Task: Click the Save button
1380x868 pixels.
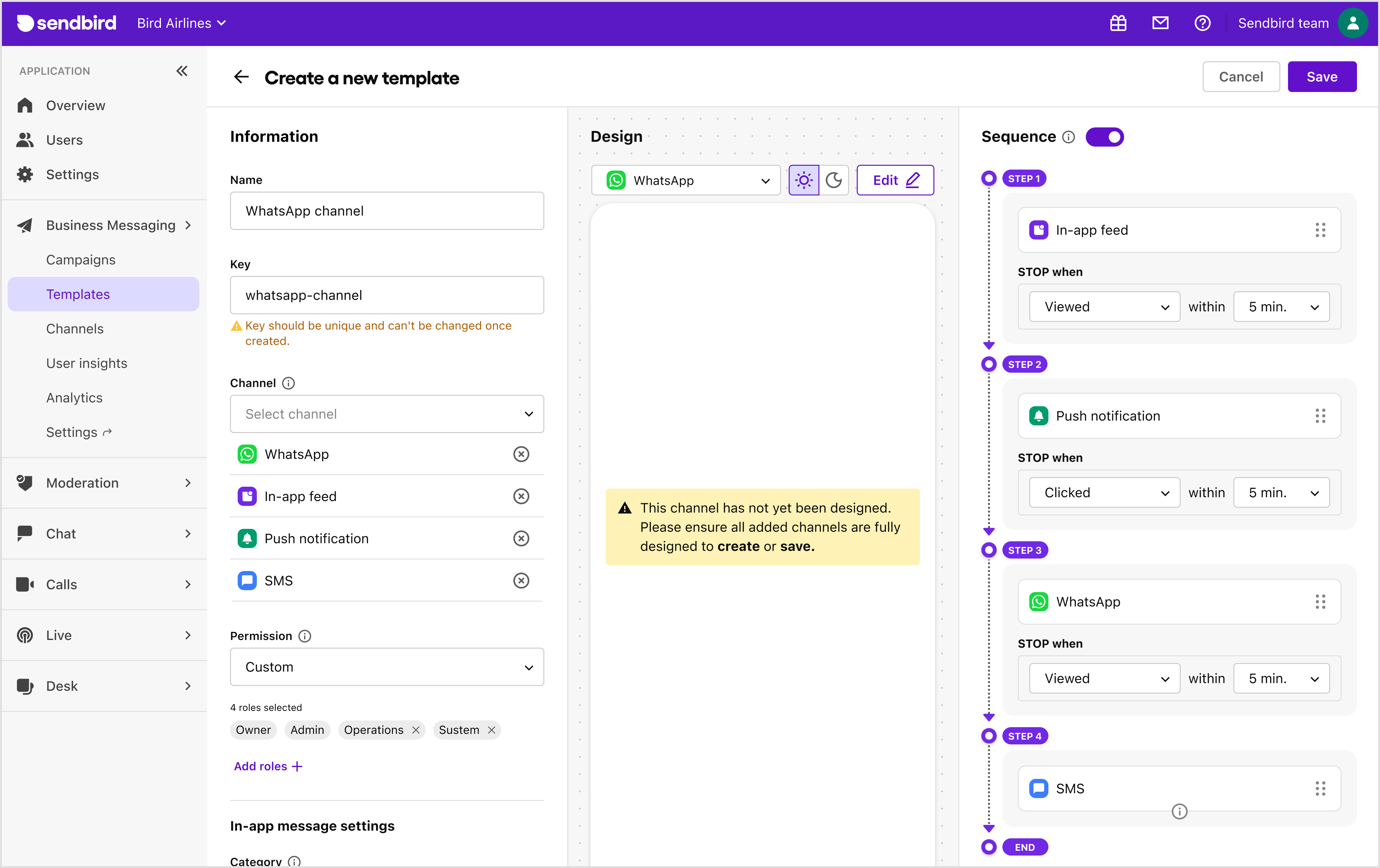Action: click(x=1322, y=77)
